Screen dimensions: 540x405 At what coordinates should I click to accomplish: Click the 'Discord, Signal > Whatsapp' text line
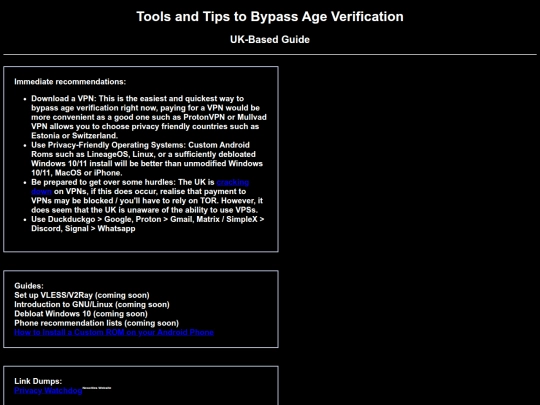click(x=83, y=229)
